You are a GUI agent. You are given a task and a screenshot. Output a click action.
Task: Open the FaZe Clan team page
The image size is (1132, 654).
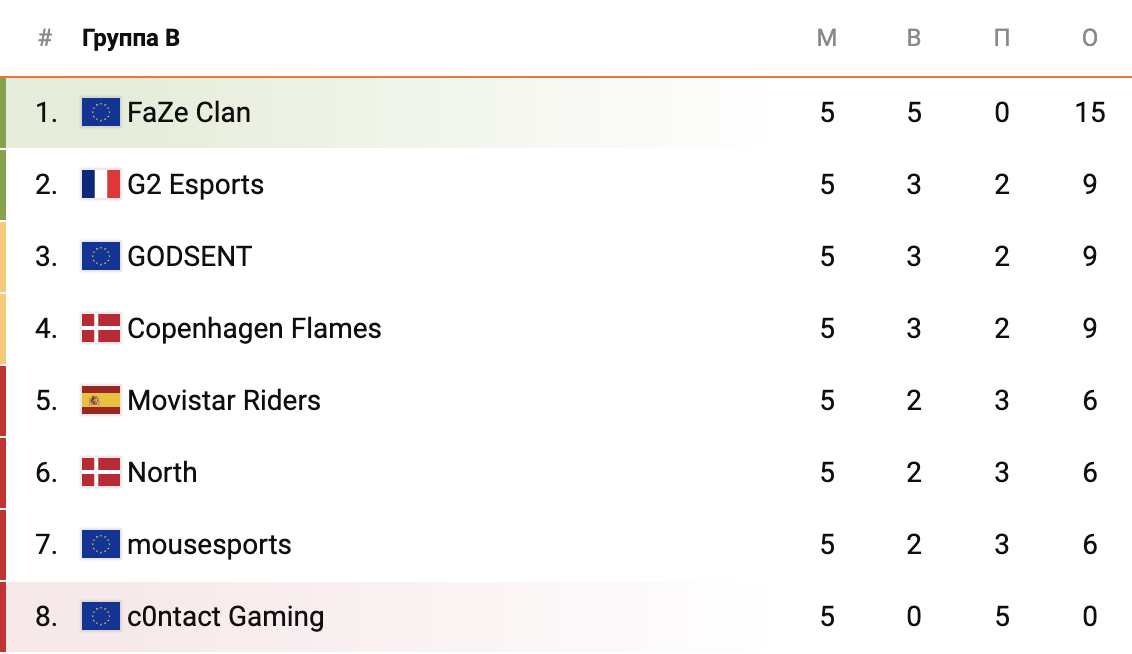[x=189, y=112]
